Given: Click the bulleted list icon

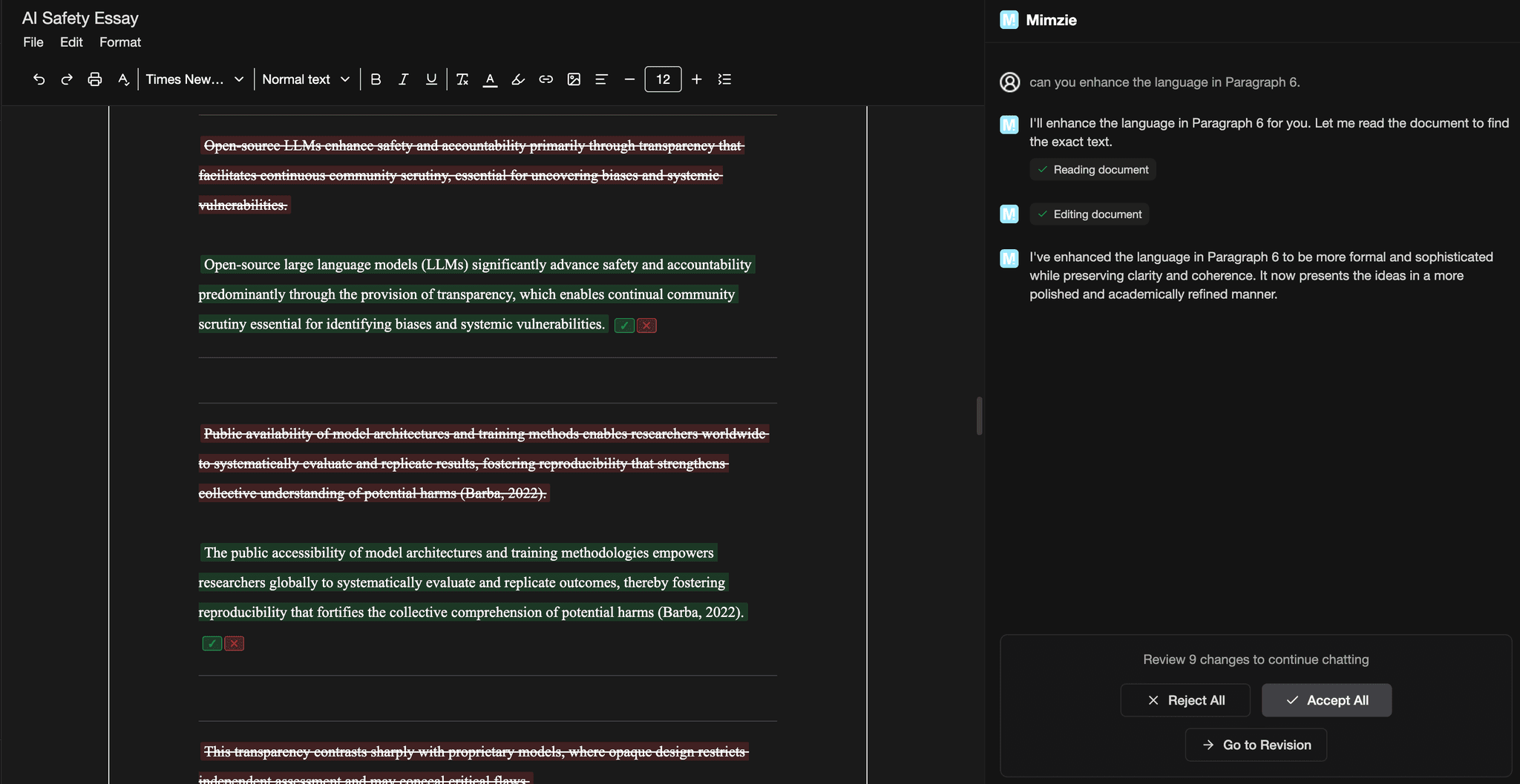Looking at the screenshot, I should (x=724, y=79).
